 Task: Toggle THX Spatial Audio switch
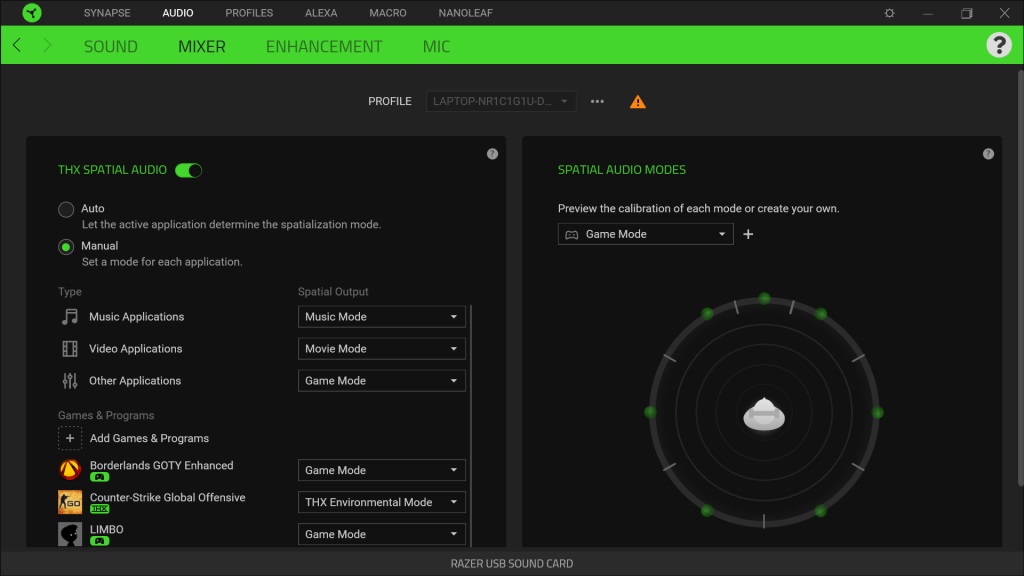(x=189, y=170)
